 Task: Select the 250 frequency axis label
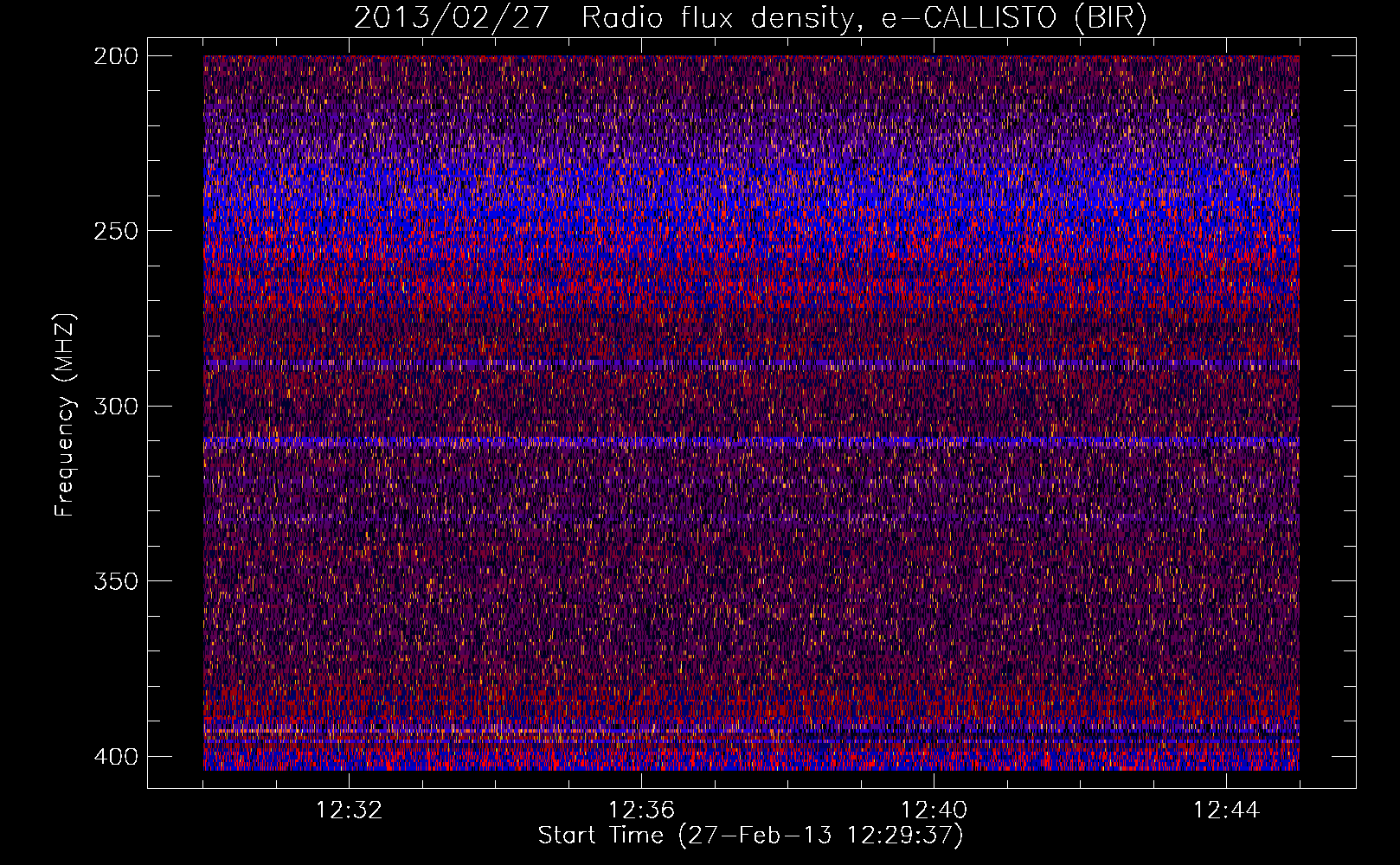(x=115, y=231)
